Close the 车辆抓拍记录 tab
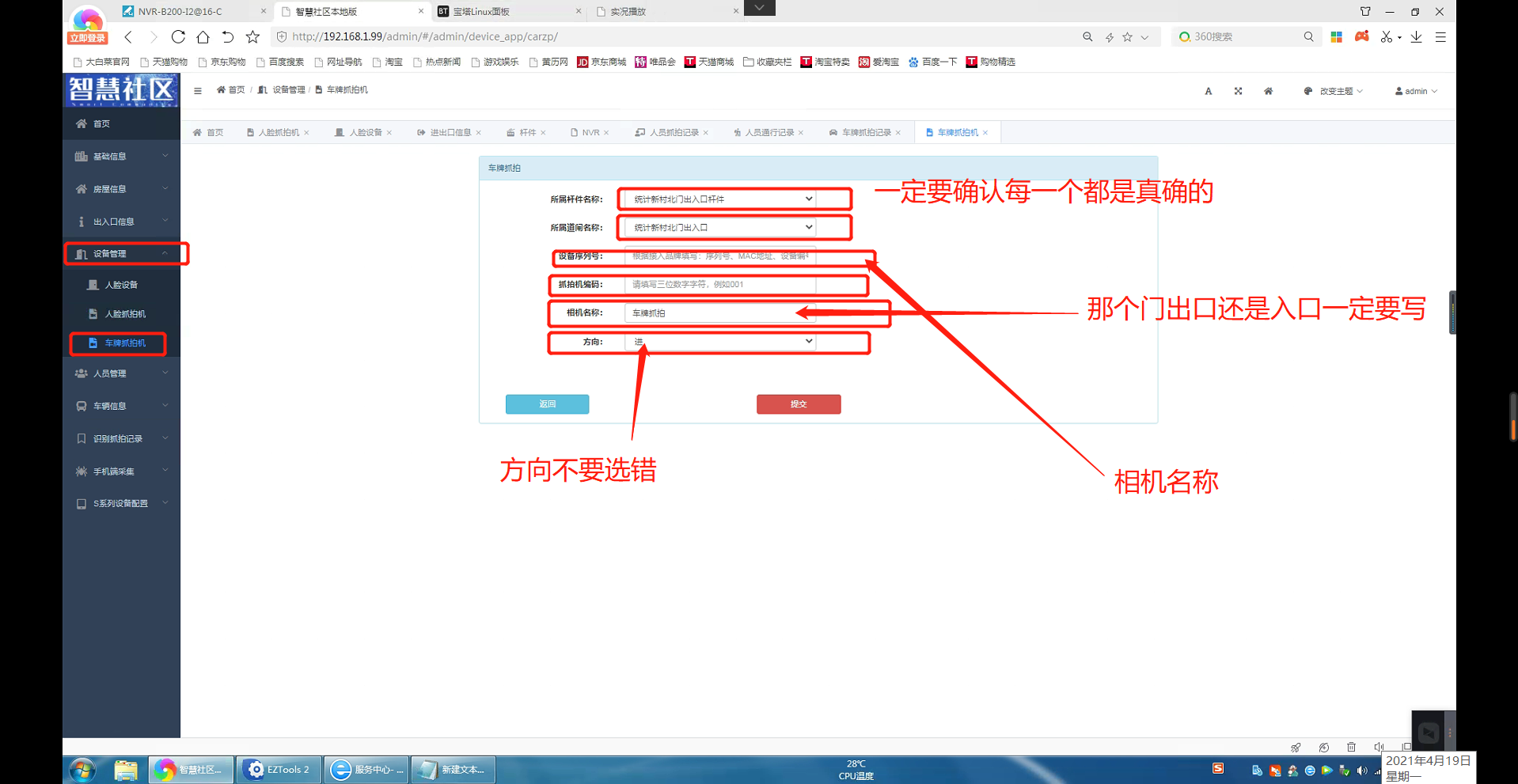1518x784 pixels. click(x=898, y=133)
